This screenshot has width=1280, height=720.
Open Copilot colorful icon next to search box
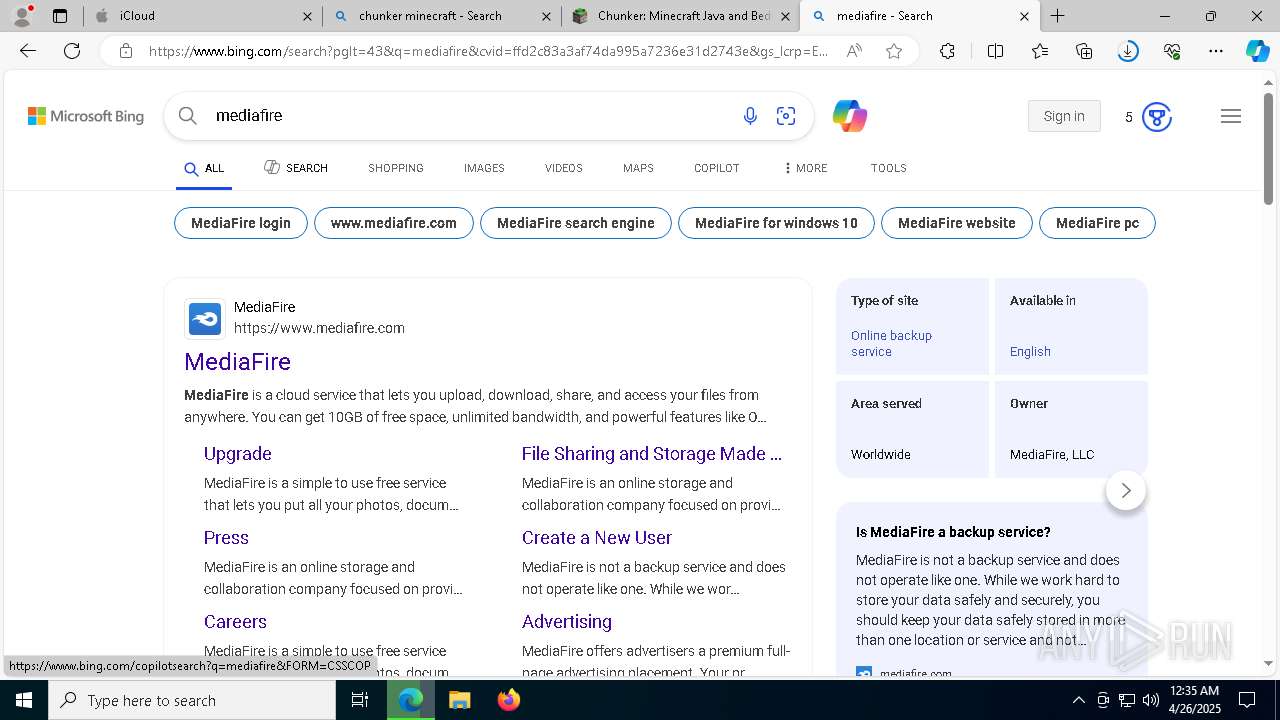[x=849, y=116]
